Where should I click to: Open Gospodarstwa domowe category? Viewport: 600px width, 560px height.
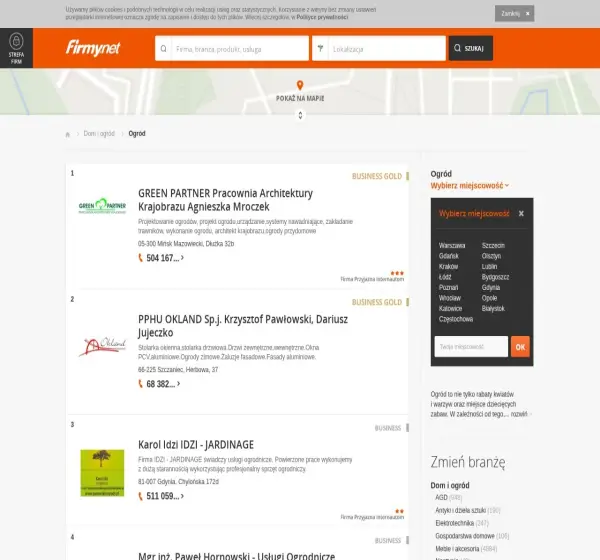coord(465,536)
